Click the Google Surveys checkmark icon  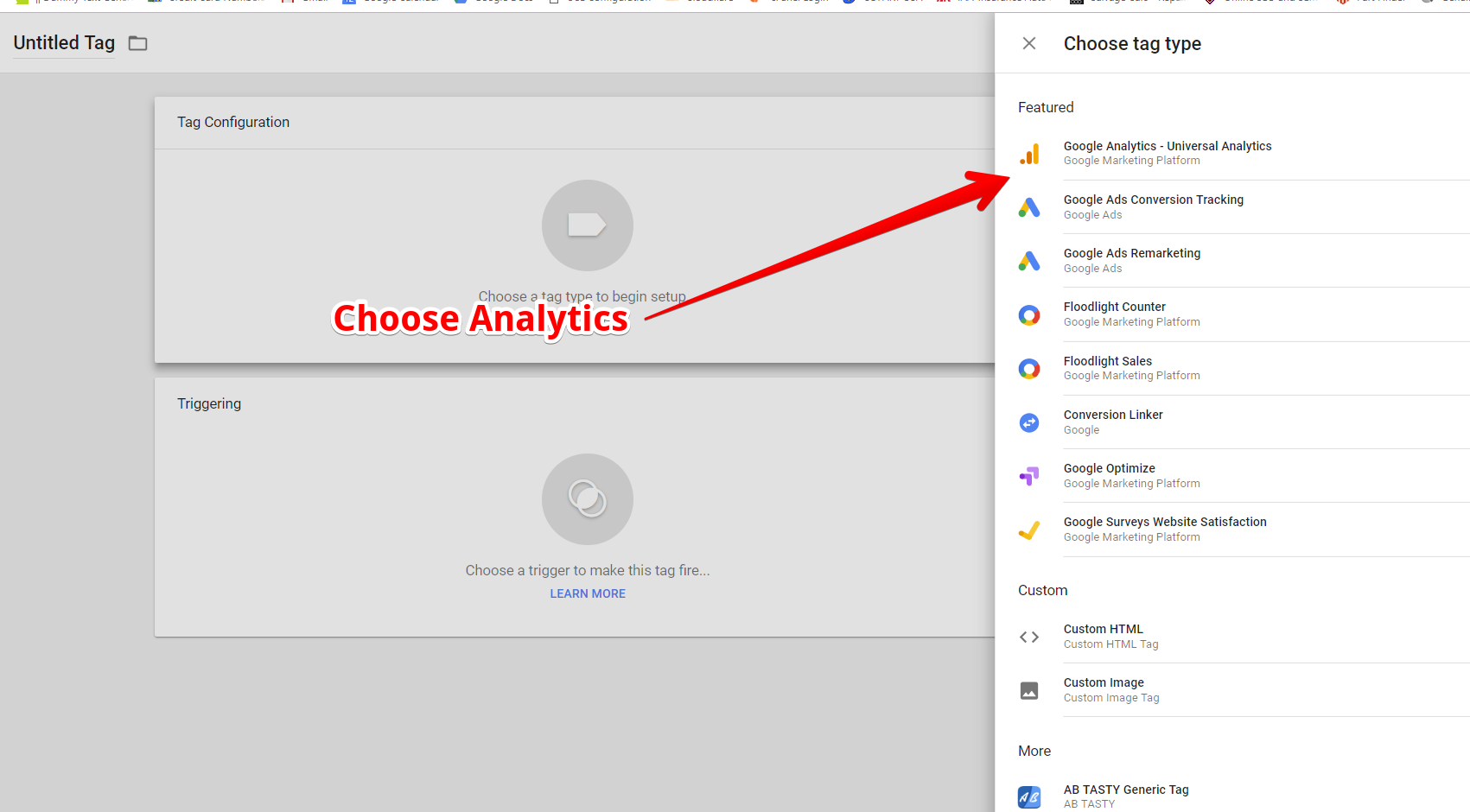(x=1029, y=530)
